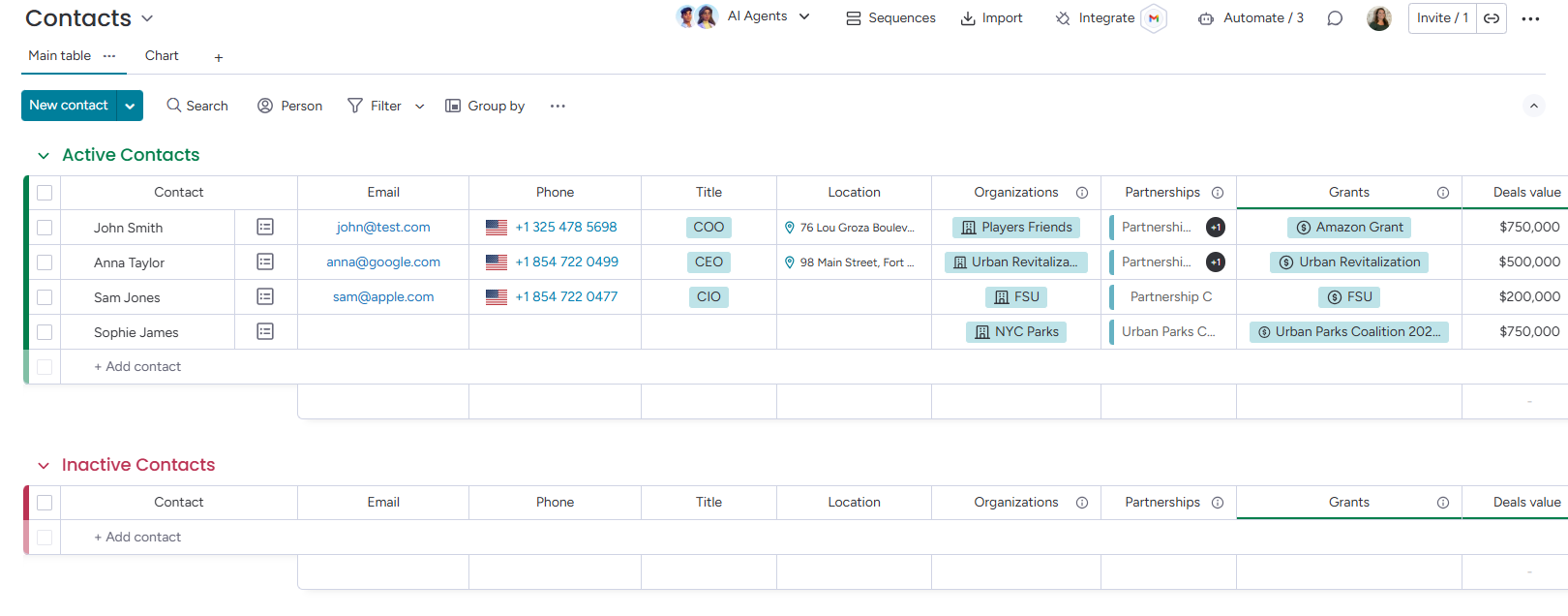Click the copy link icon beside Invite
This screenshot has width=1568, height=616.
(1492, 18)
